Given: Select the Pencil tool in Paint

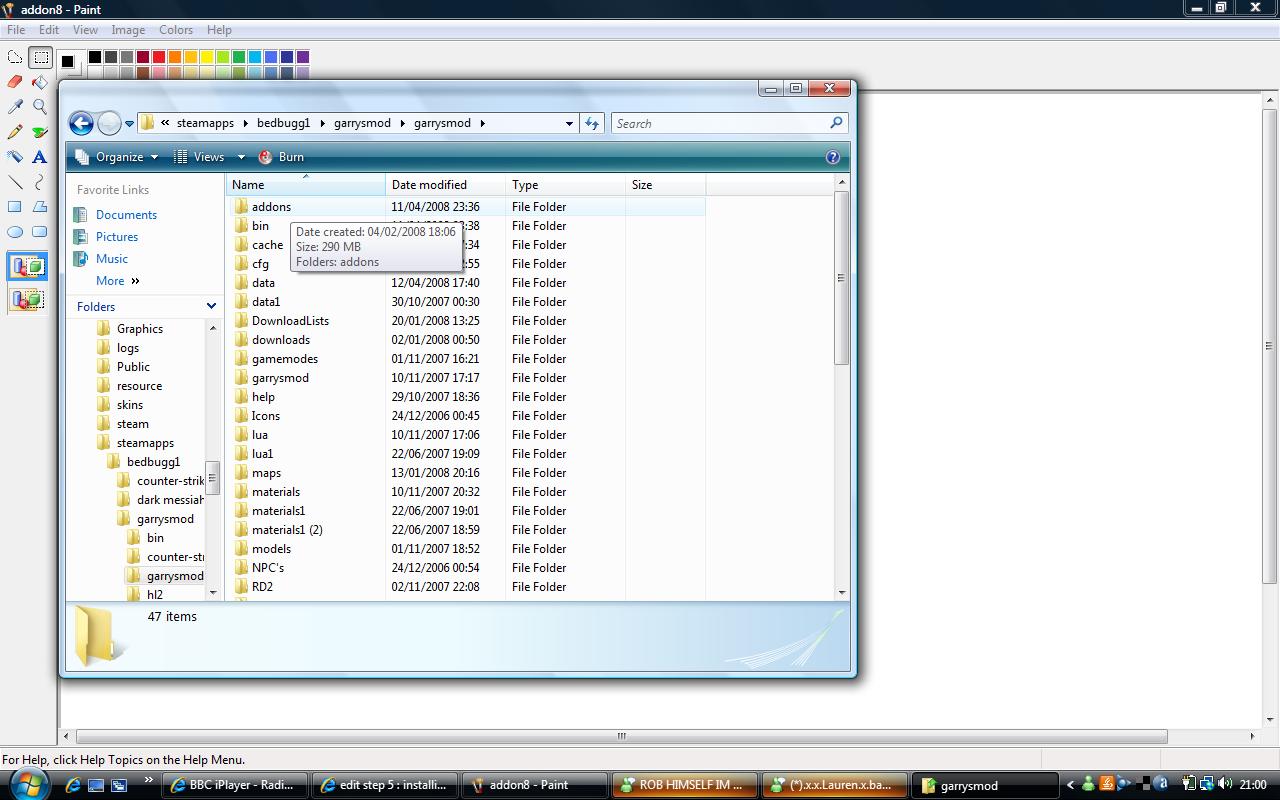Looking at the screenshot, I should (15, 132).
